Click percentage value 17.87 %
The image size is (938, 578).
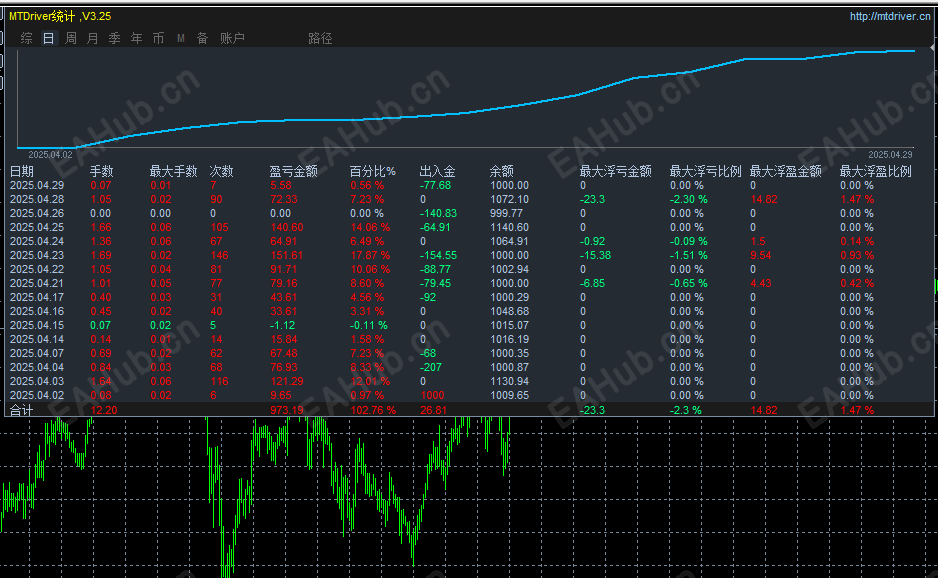click(370, 255)
